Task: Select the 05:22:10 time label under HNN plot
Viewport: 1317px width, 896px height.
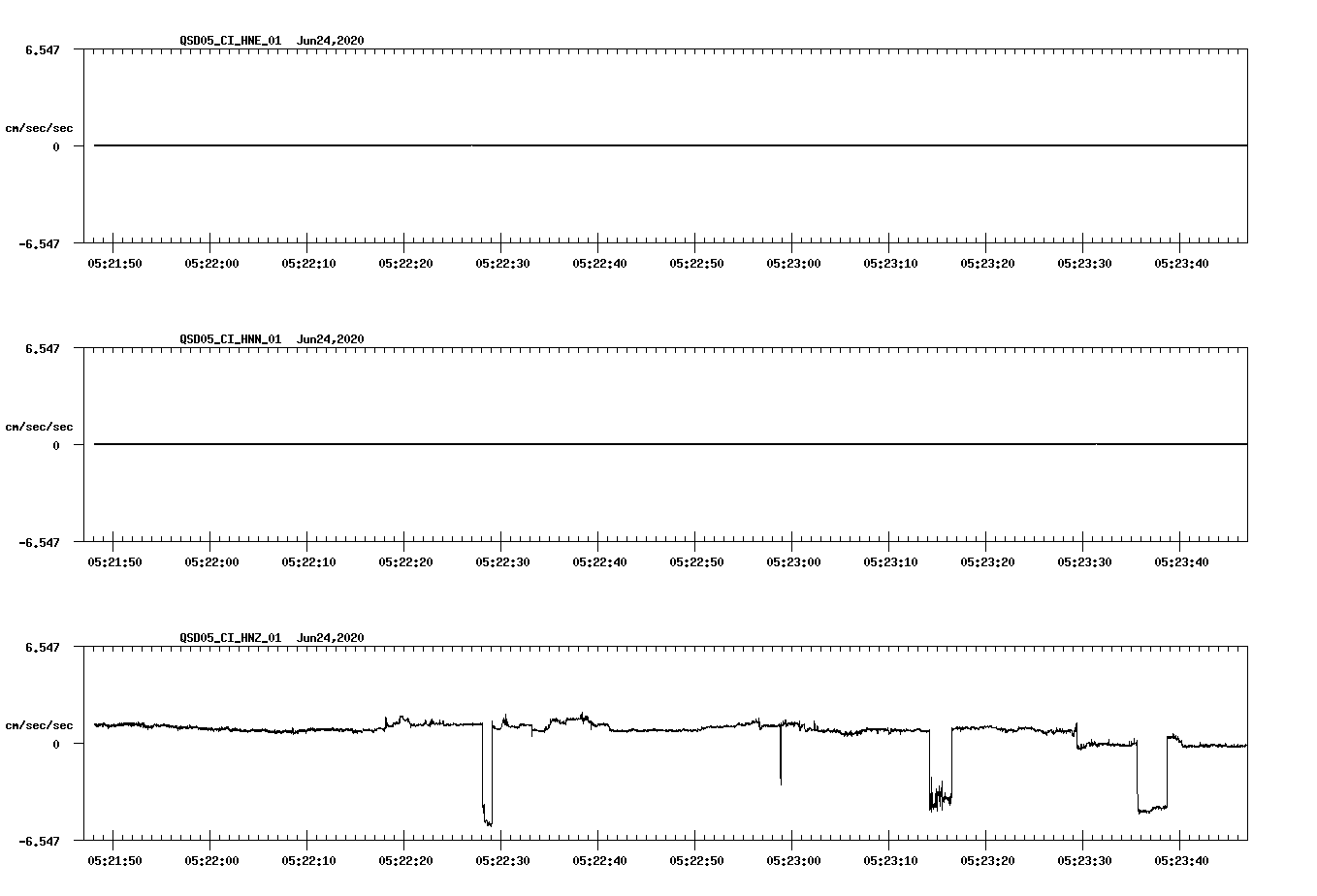Action: point(308,561)
